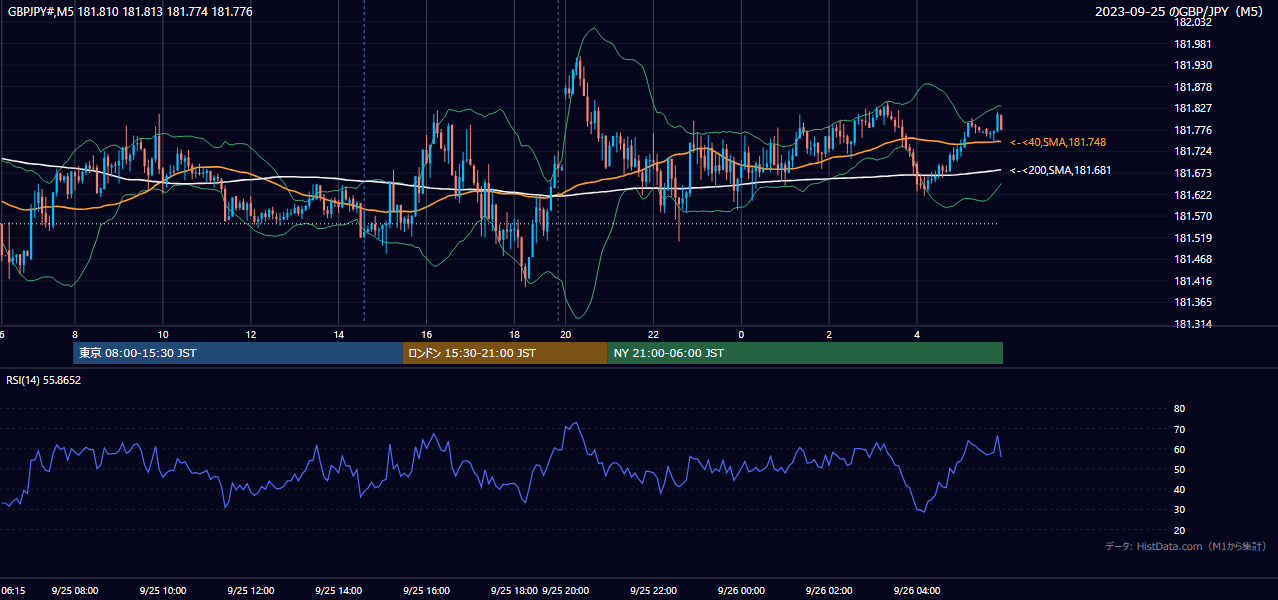
Task: Click the 9/25 10:00 bottom time label
Action: [x=163, y=591]
